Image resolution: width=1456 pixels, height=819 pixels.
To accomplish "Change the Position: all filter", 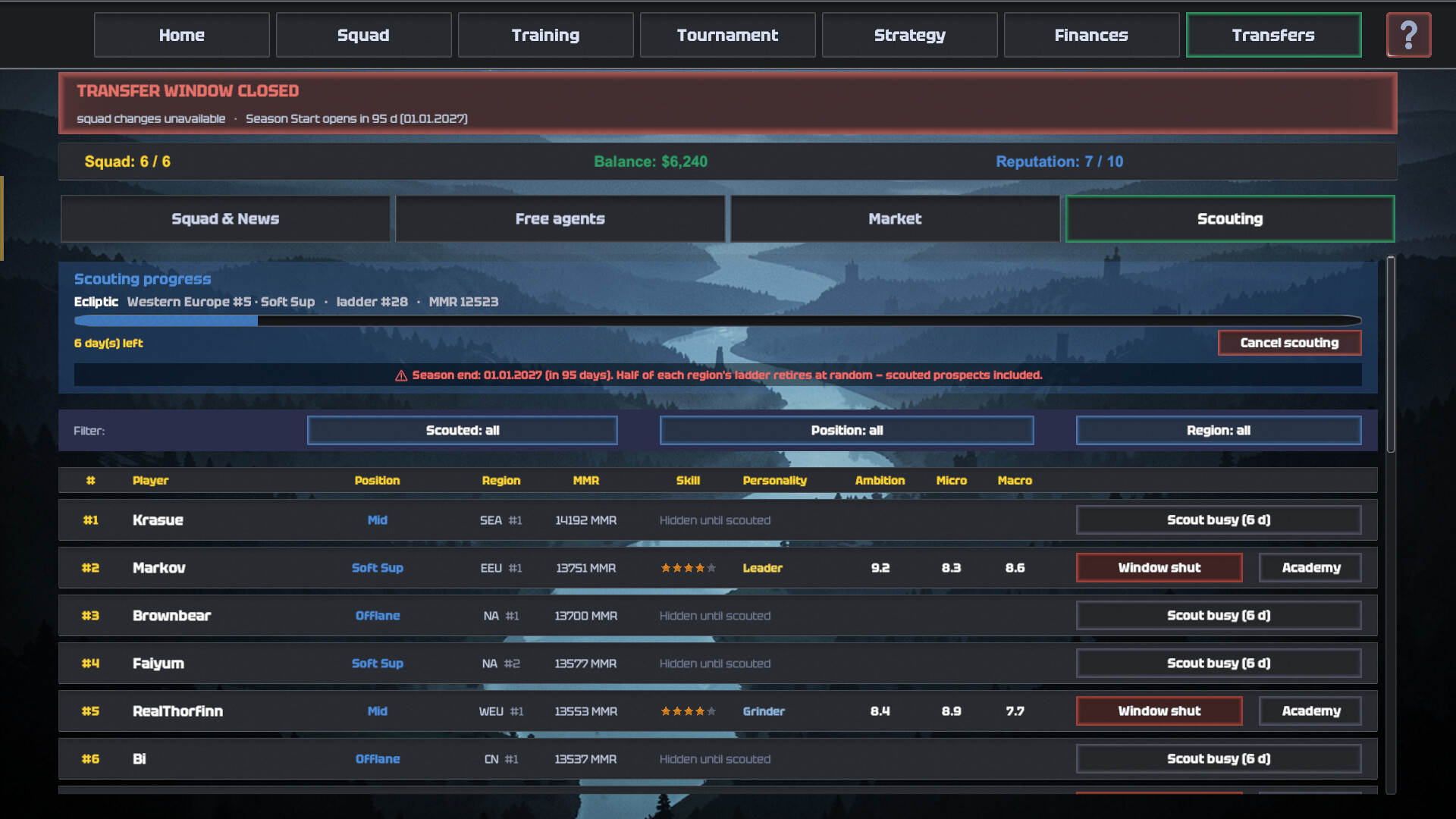I will pyautogui.click(x=847, y=431).
